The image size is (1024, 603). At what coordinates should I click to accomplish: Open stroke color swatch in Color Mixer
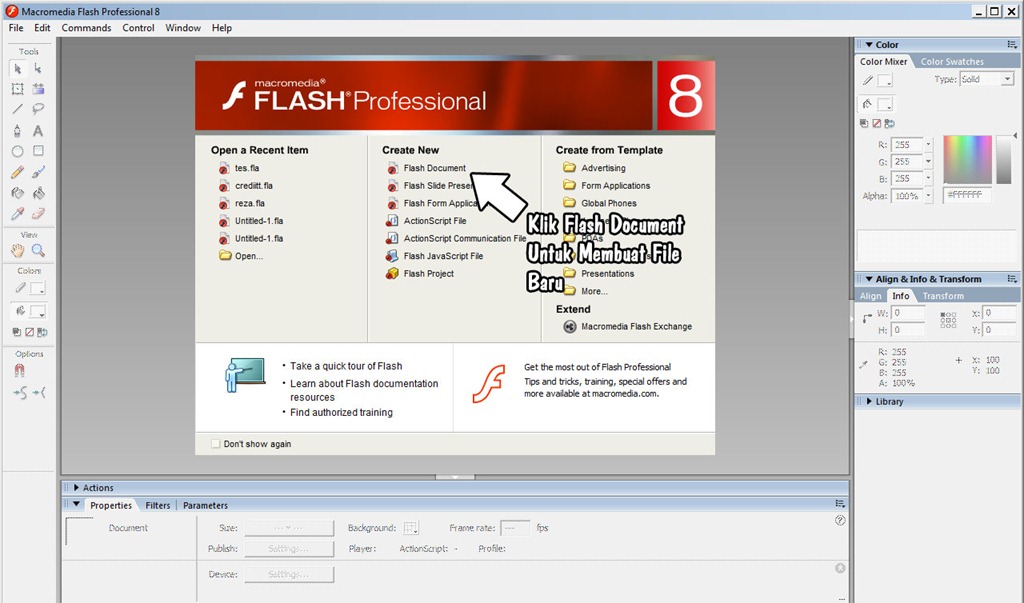click(885, 80)
